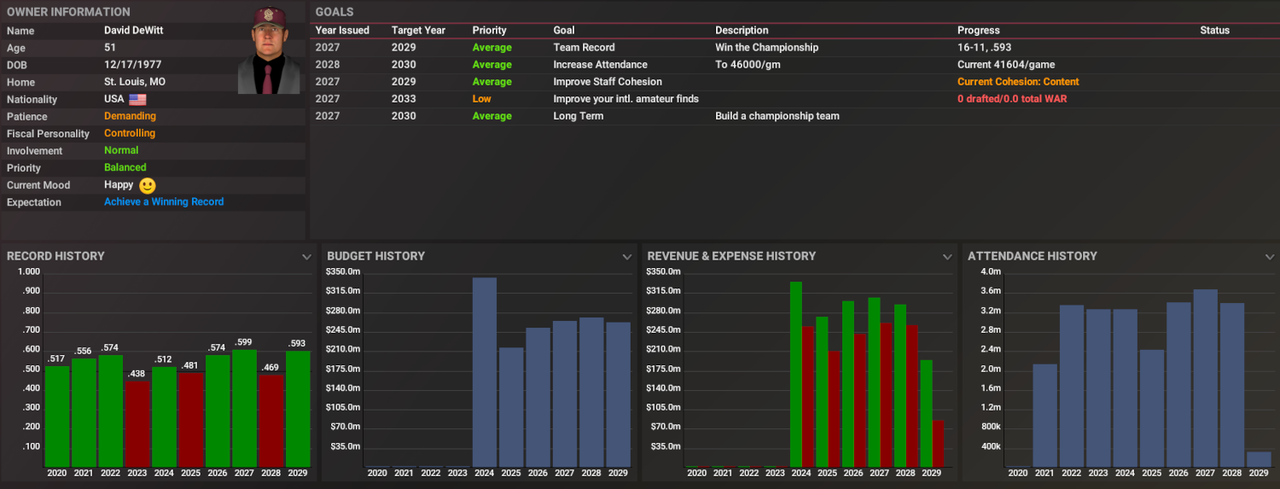The image size is (1280, 489).
Task: Click the 2020 .517 record bar
Action: coord(58,416)
